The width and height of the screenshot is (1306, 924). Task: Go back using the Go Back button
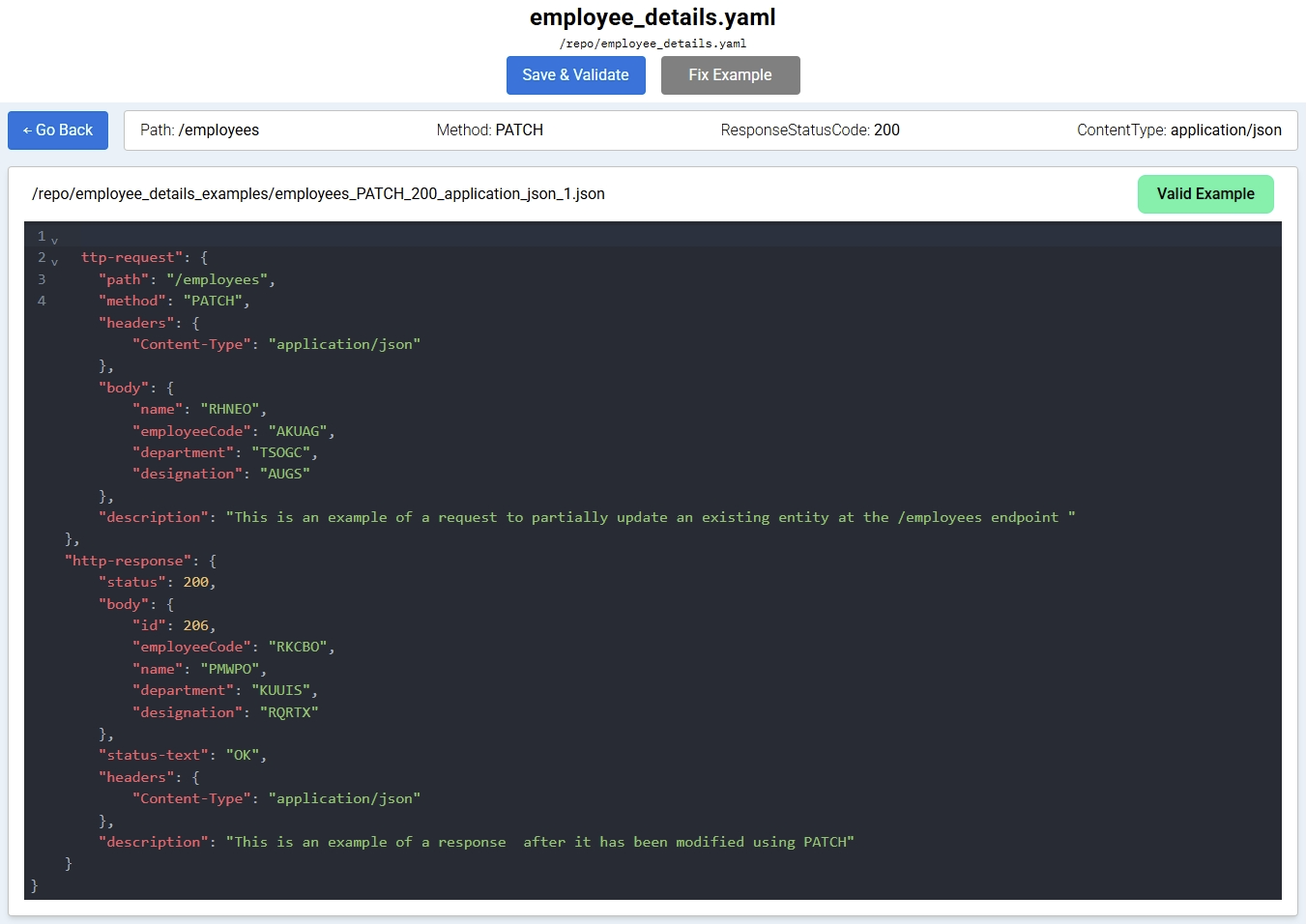tap(58, 130)
